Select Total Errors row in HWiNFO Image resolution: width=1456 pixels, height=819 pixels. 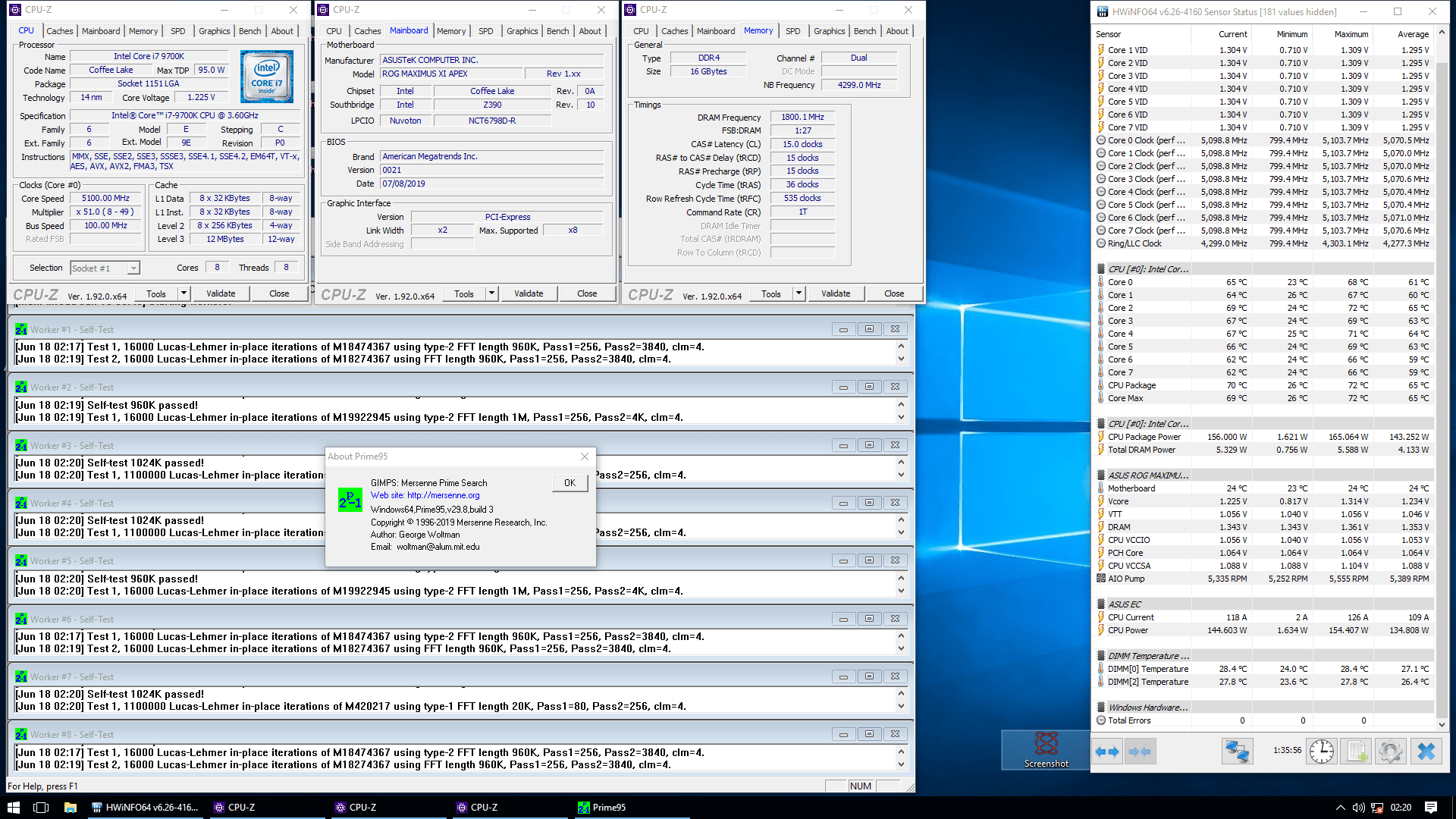click(1263, 720)
